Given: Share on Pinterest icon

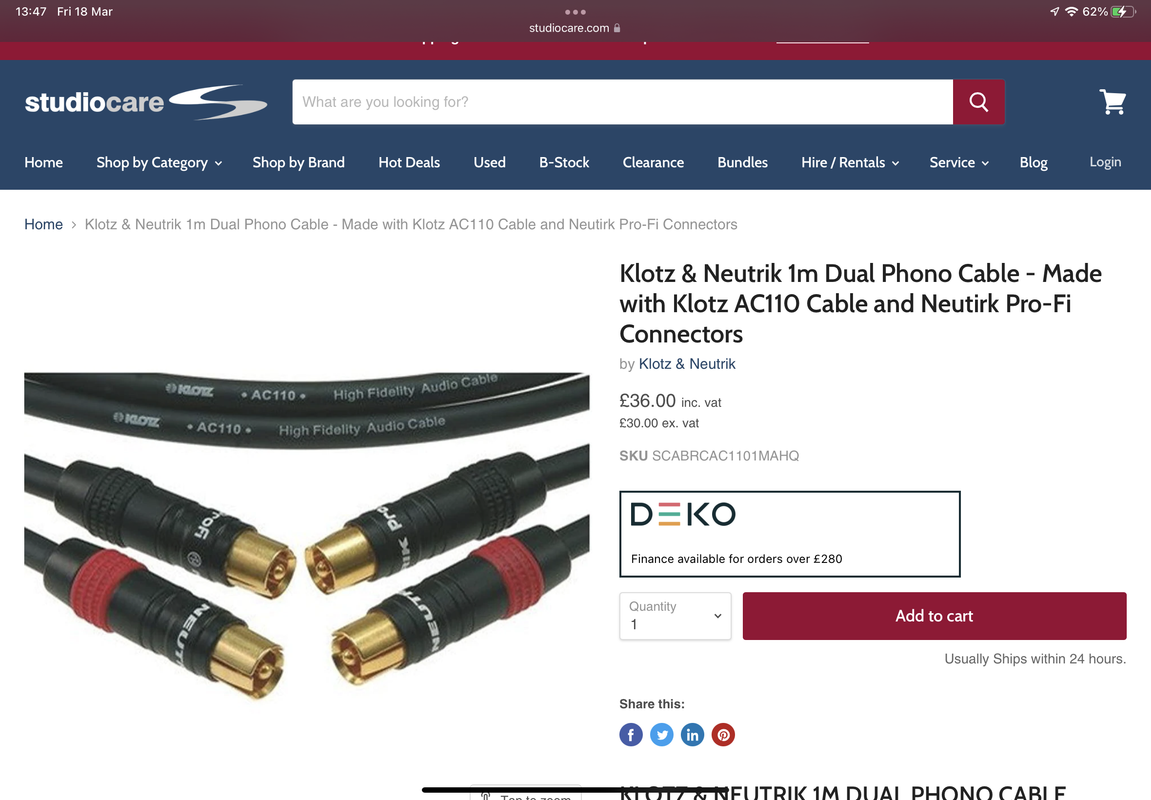Looking at the screenshot, I should tap(723, 735).
